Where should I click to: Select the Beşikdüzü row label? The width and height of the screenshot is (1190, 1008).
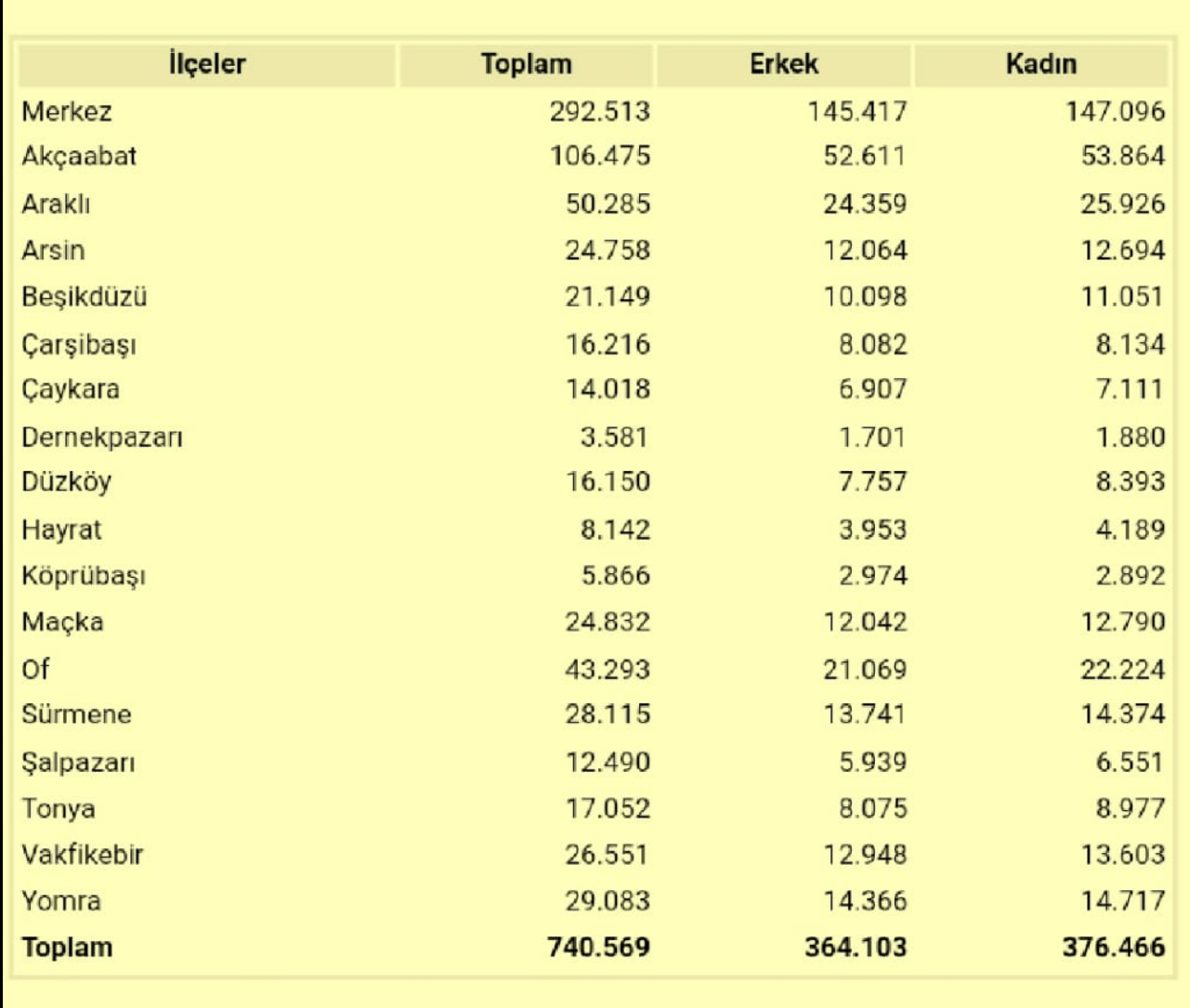tap(85, 297)
